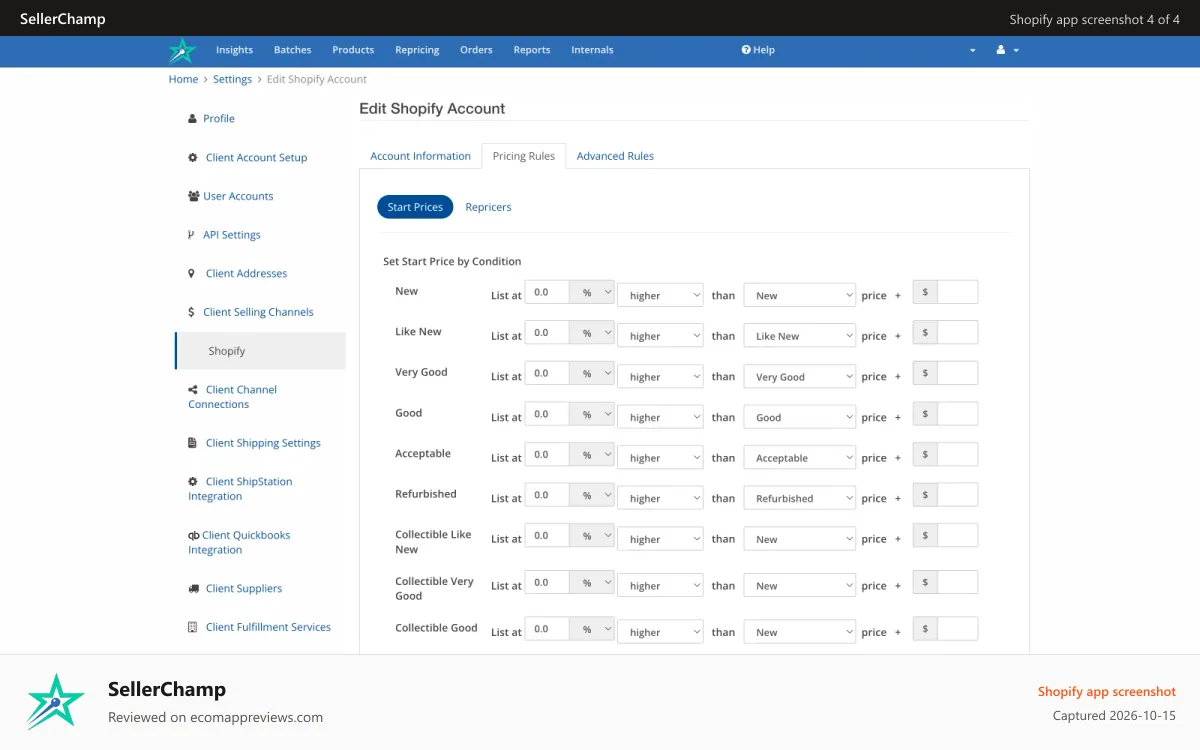Viewport: 1200px width, 750px height.
Task: Open the Profile sidebar link
Action: coord(219,119)
